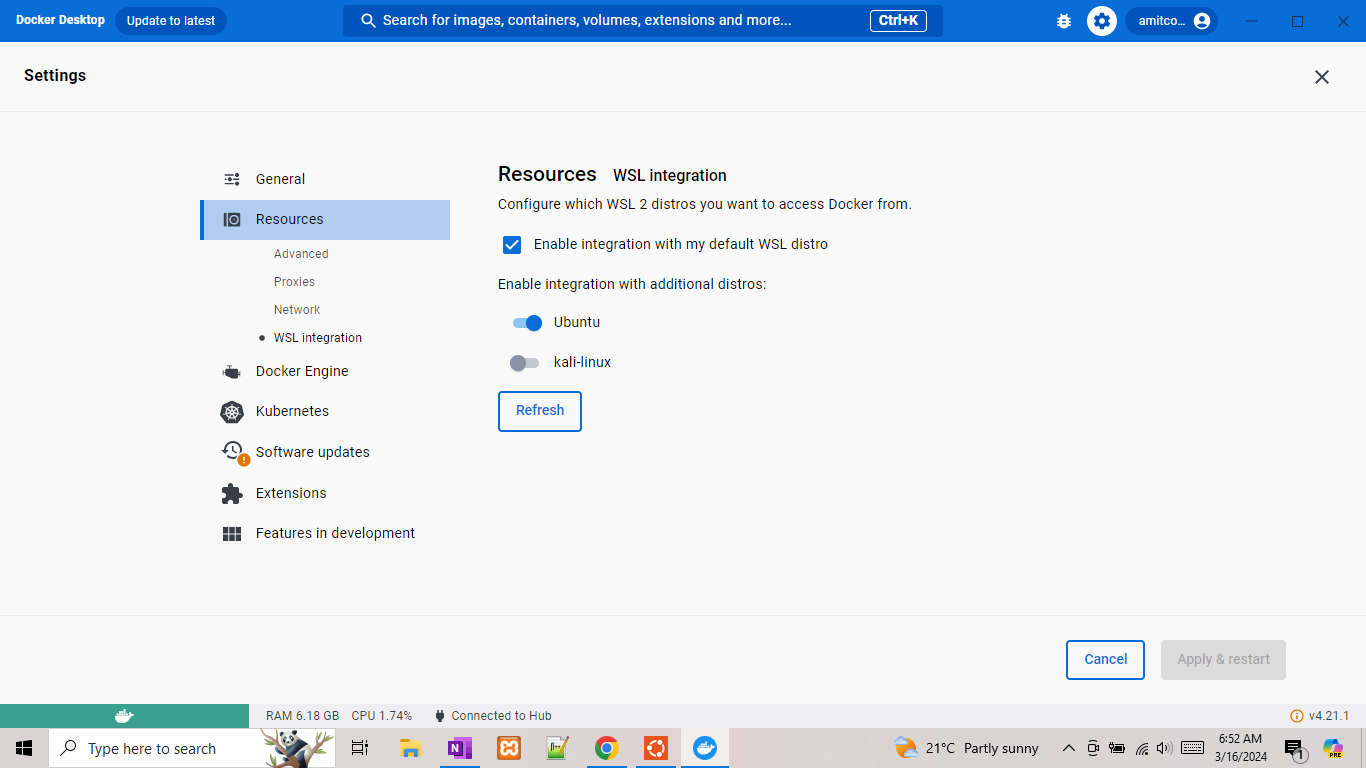Open Software updates clock icon
Viewport: 1366px width, 768px height.
point(234,453)
